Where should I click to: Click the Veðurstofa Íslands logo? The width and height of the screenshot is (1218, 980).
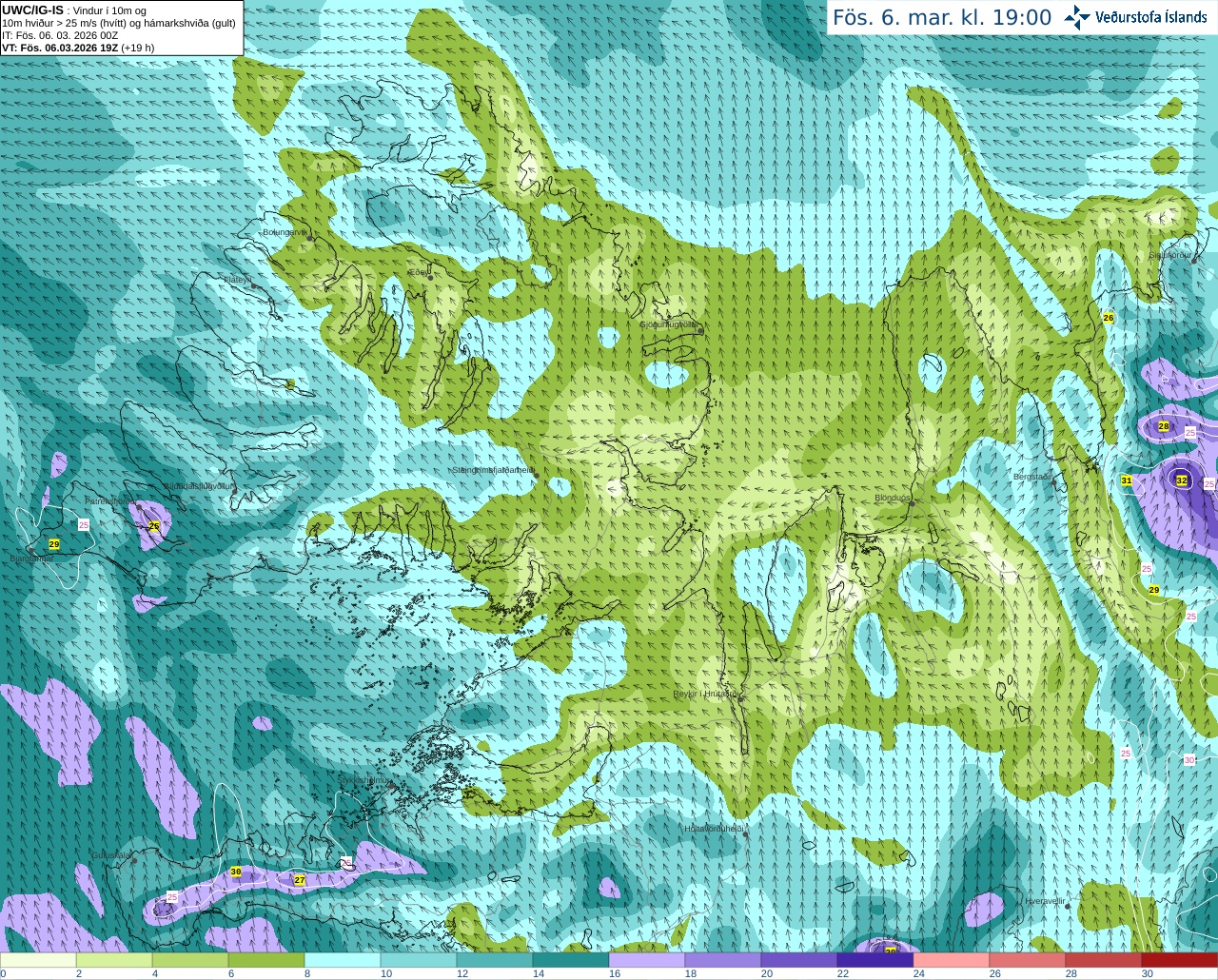1135,17
